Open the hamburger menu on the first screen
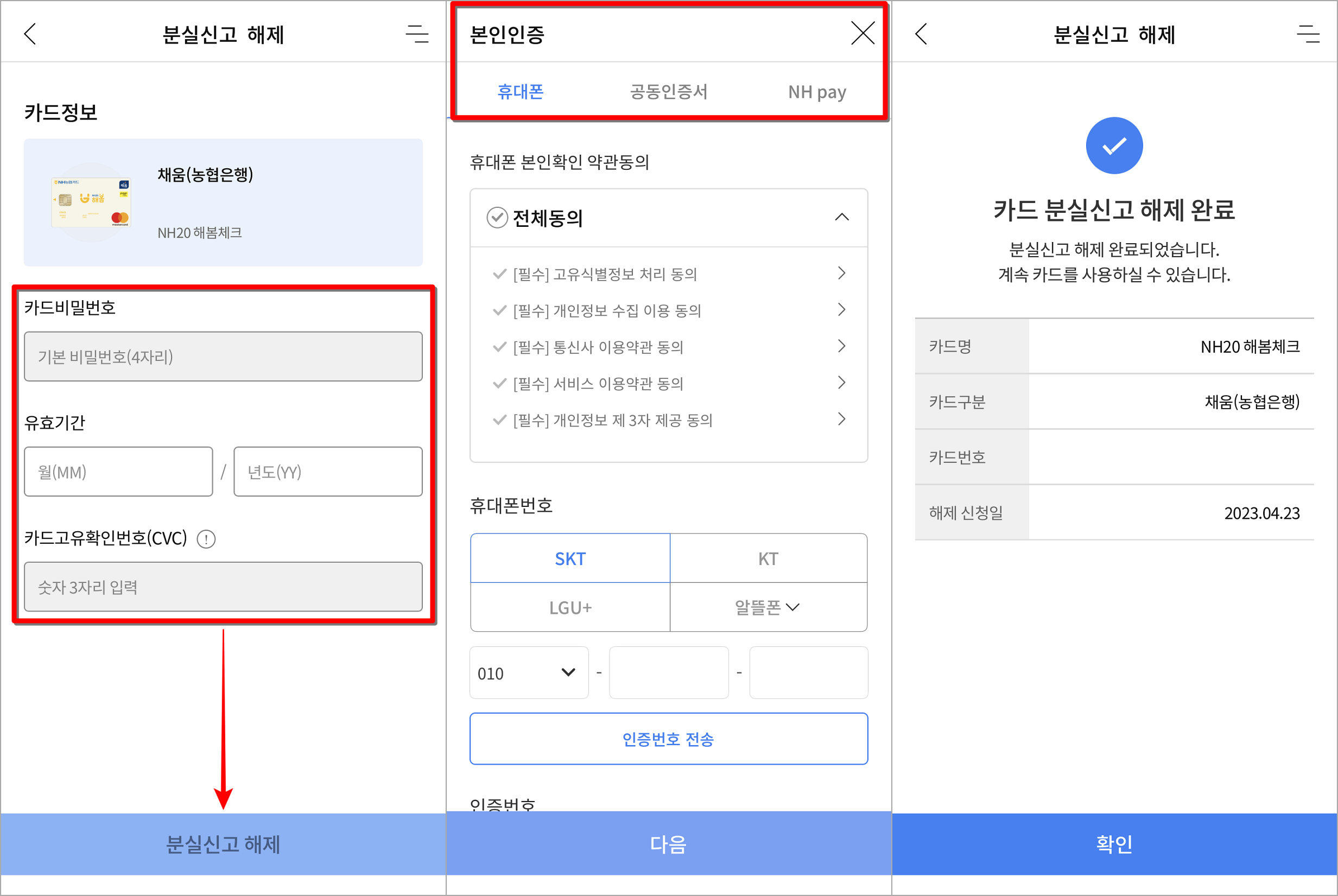Viewport: 1338px width, 896px height. 417,34
